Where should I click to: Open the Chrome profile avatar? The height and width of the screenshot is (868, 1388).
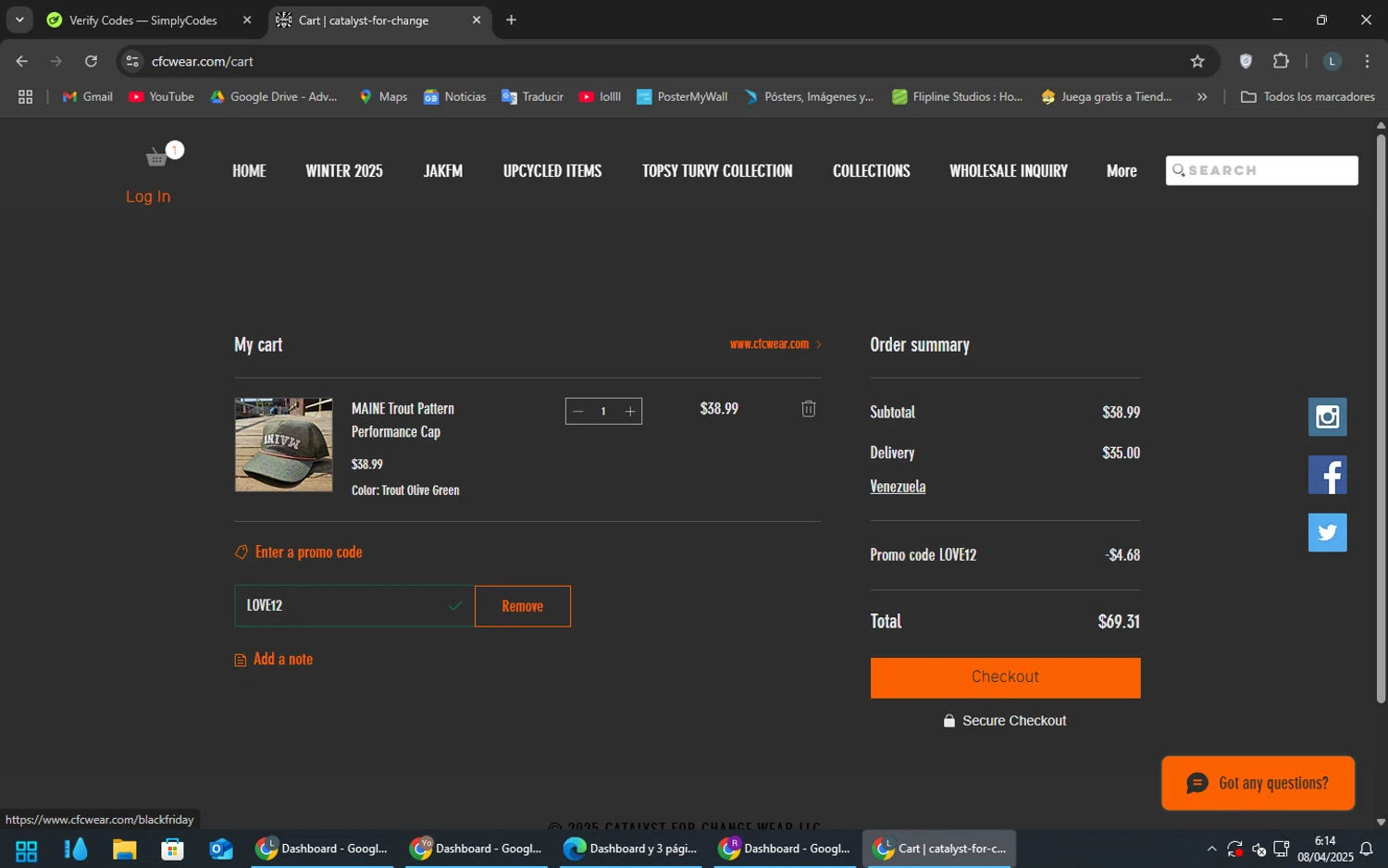coord(1332,61)
